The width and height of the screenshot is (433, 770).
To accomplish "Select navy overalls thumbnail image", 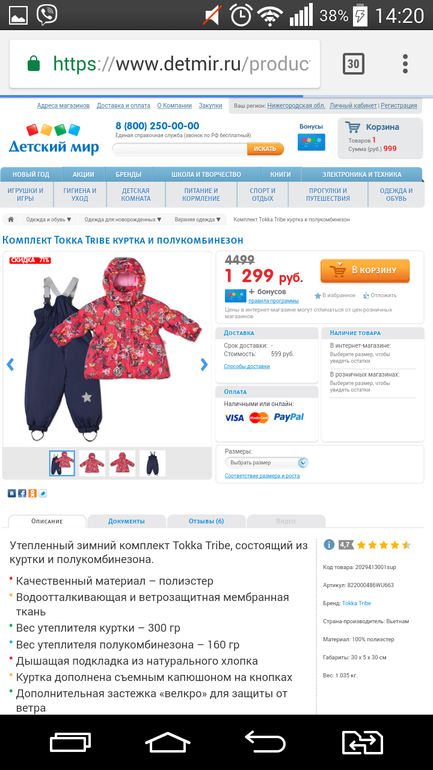I will 152,463.
